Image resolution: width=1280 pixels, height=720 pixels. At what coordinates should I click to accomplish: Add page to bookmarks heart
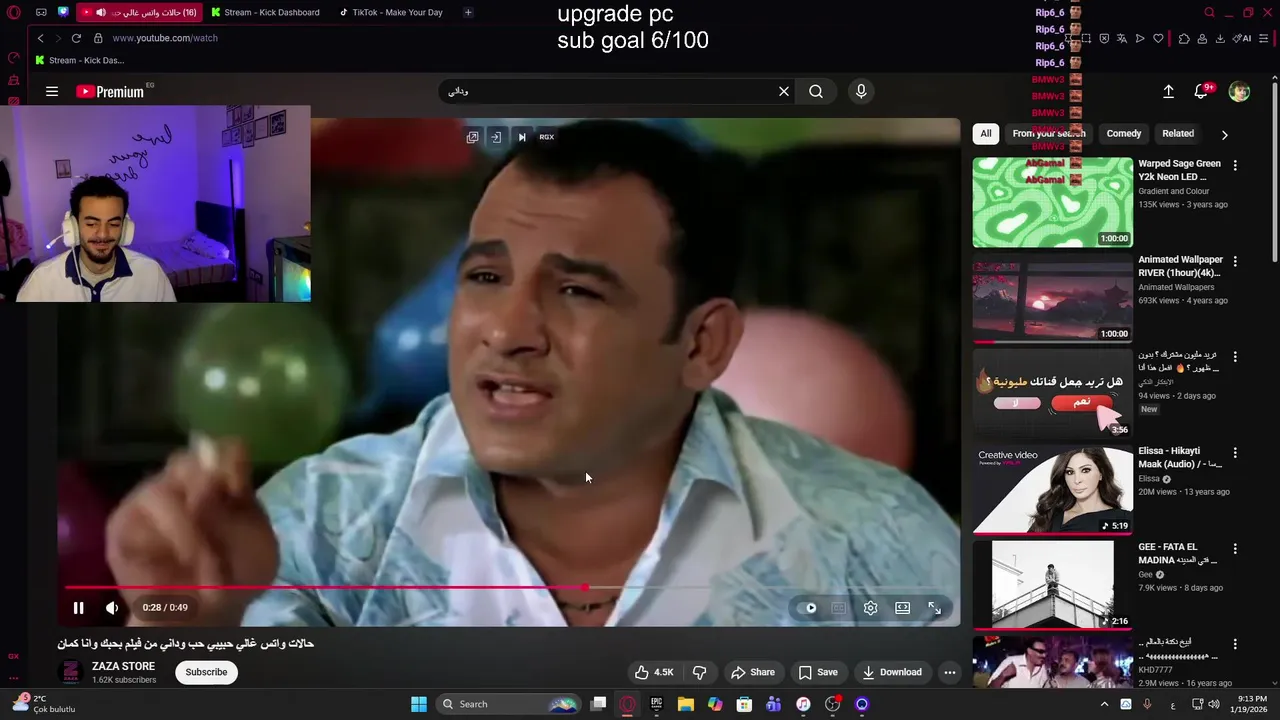[x=1158, y=38]
